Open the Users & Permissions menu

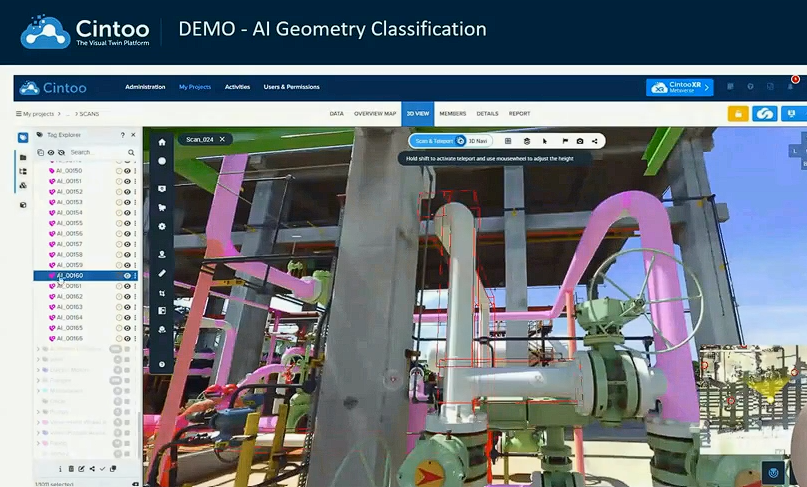(291, 87)
